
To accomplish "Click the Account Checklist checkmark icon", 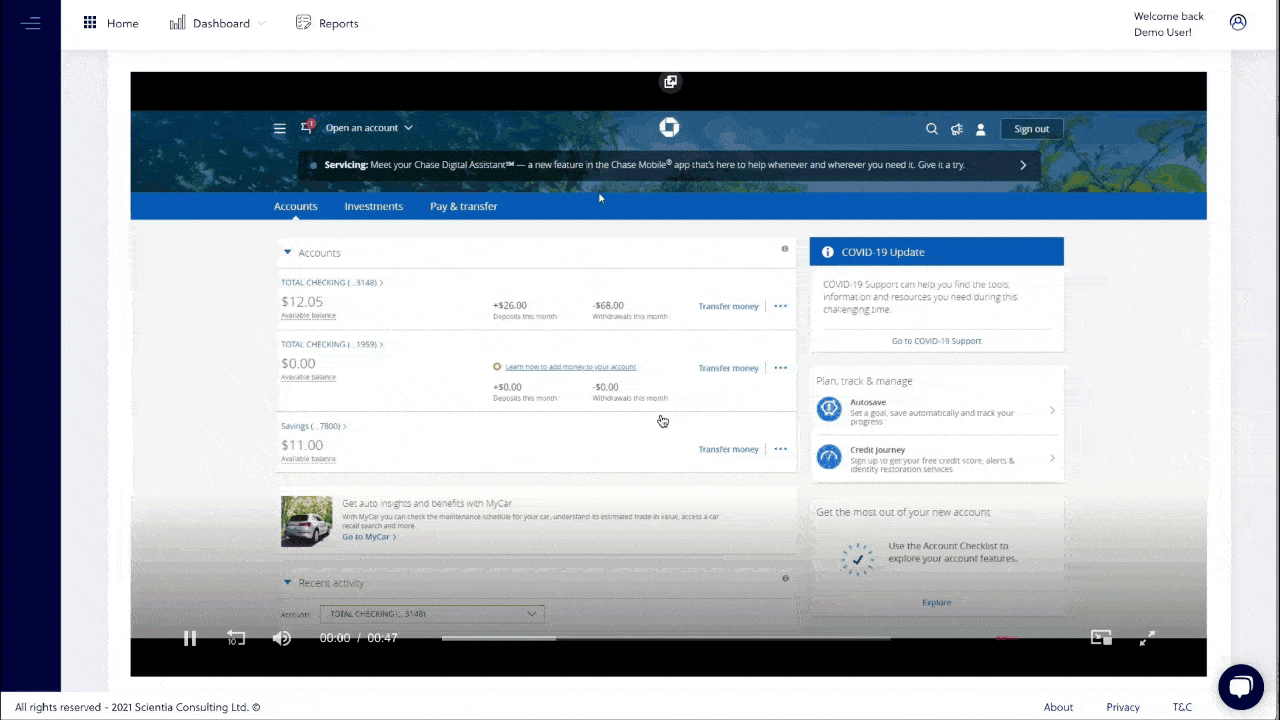I will pyautogui.click(x=857, y=559).
